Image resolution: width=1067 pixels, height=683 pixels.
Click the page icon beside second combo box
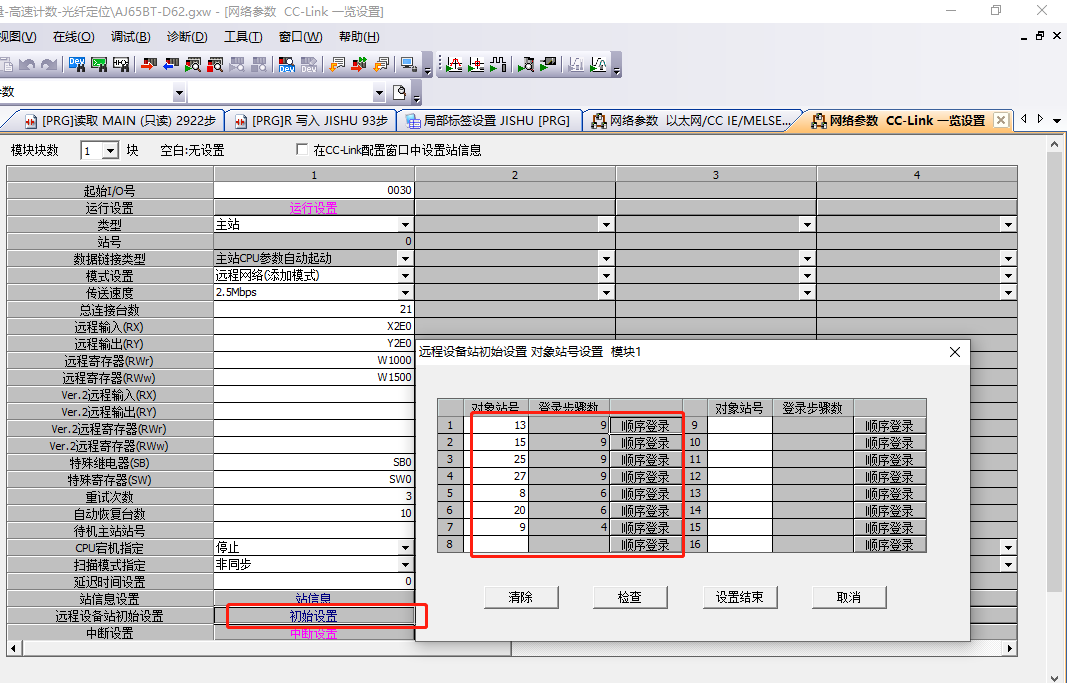point(399,93)
